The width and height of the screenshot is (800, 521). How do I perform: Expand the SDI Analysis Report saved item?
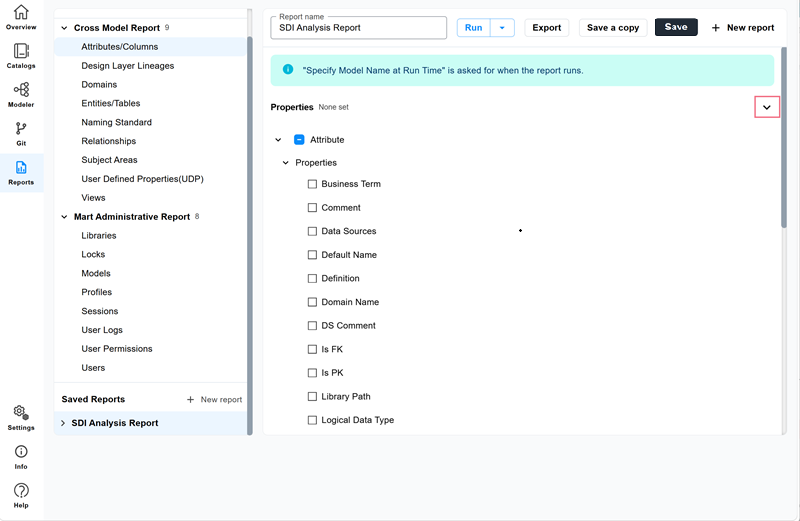tap(63, 423)
